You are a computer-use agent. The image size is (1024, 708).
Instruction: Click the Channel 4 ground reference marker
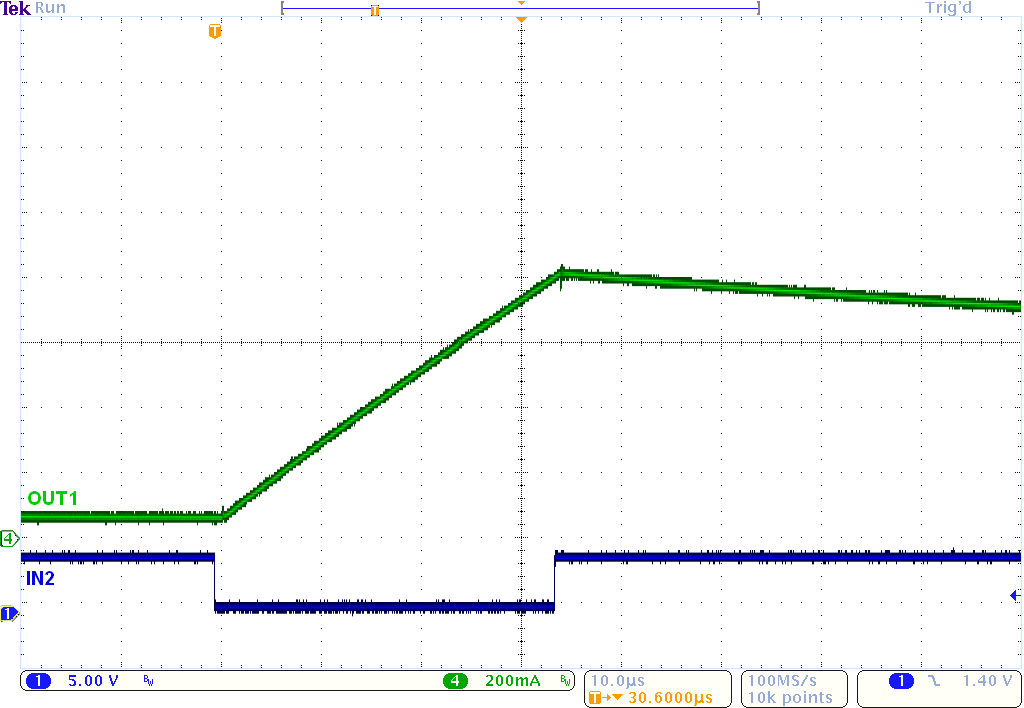click(x=8, y=538)
